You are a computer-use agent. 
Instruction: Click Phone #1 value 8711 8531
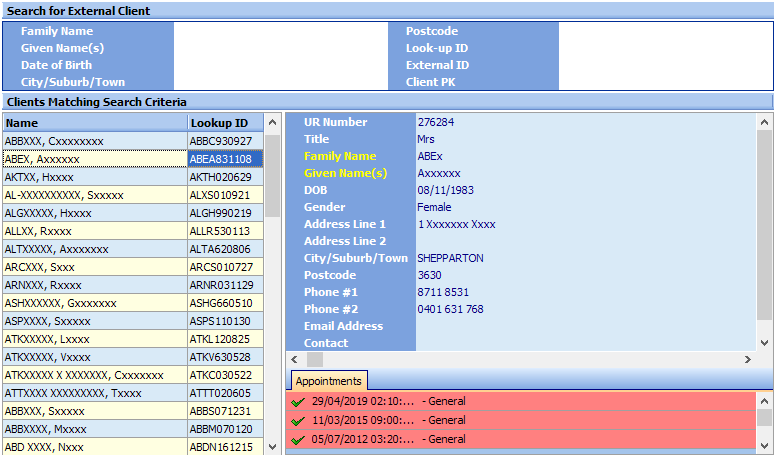pos(443,292)
